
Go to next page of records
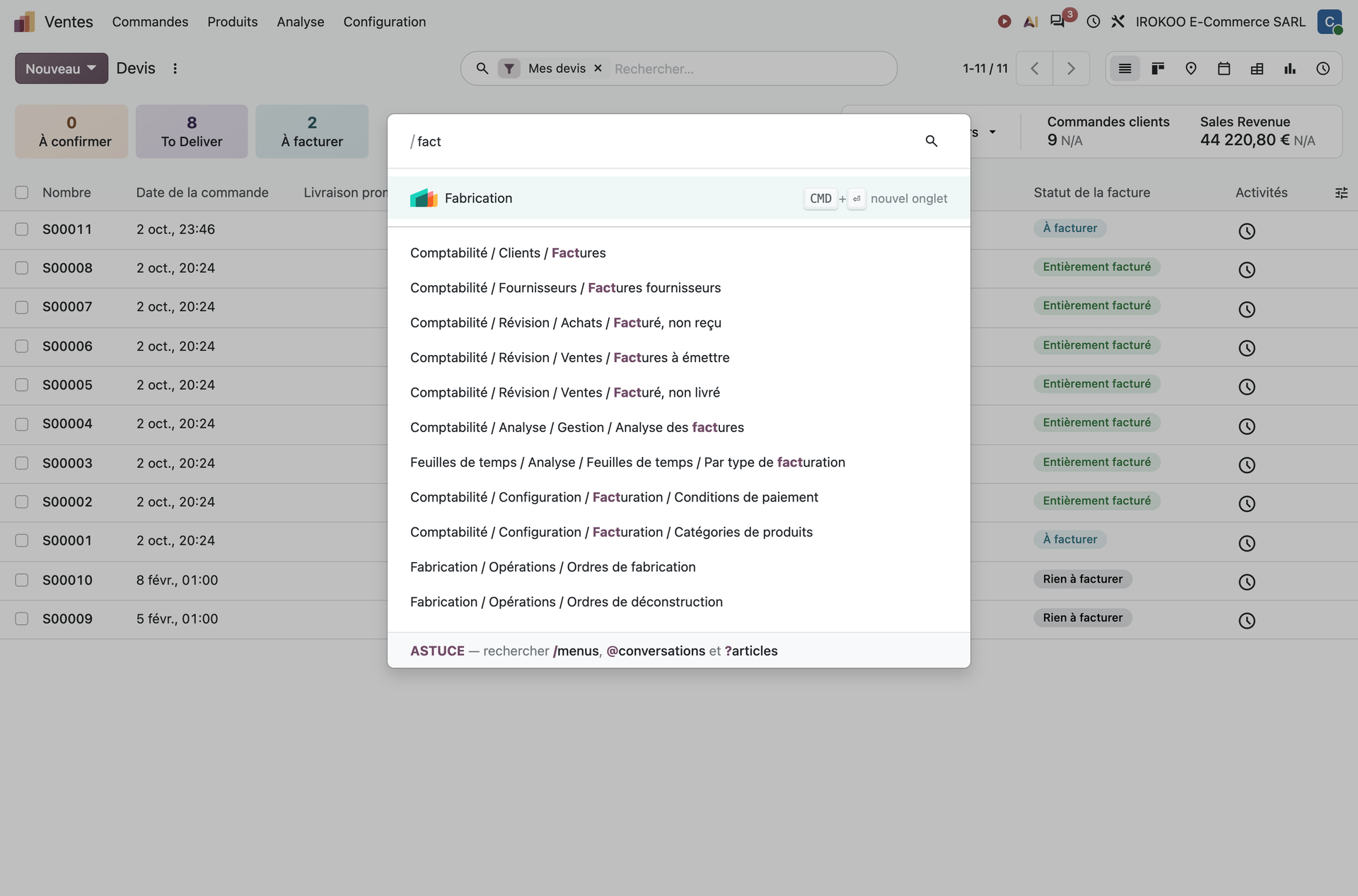coord(1071,69)
